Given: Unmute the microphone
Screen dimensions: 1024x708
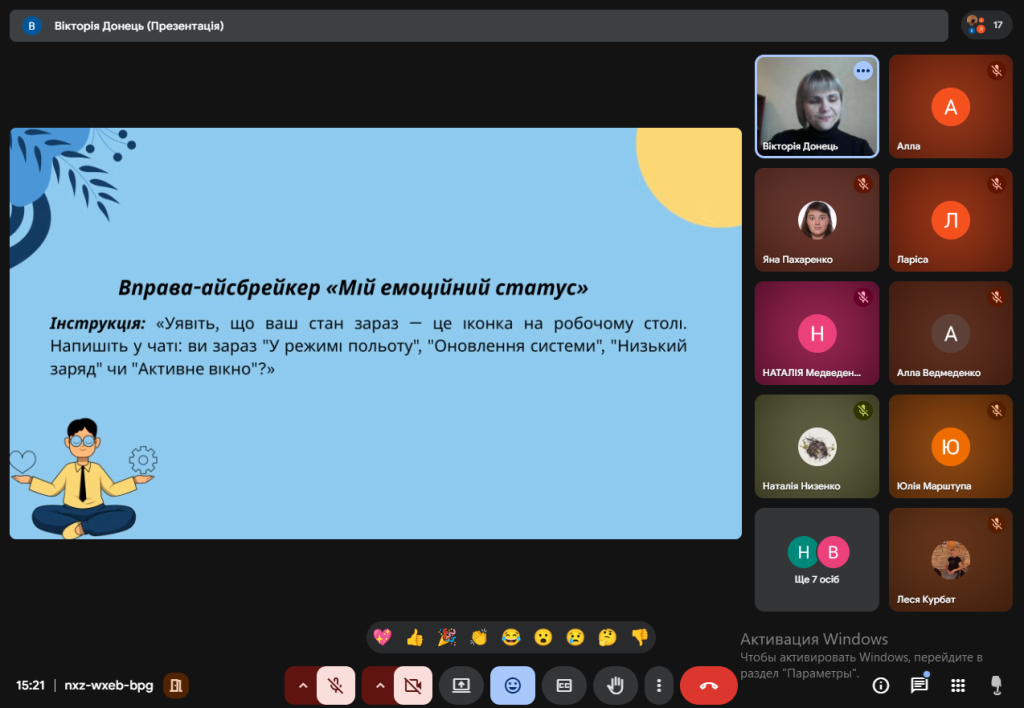Looking at the screenshot, I should (x=336, y=686).
